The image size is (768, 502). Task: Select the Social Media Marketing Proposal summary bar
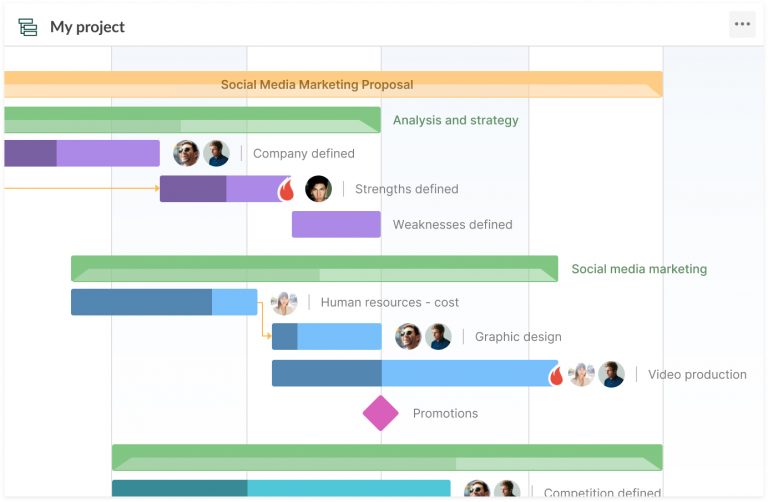pos(332,84)
